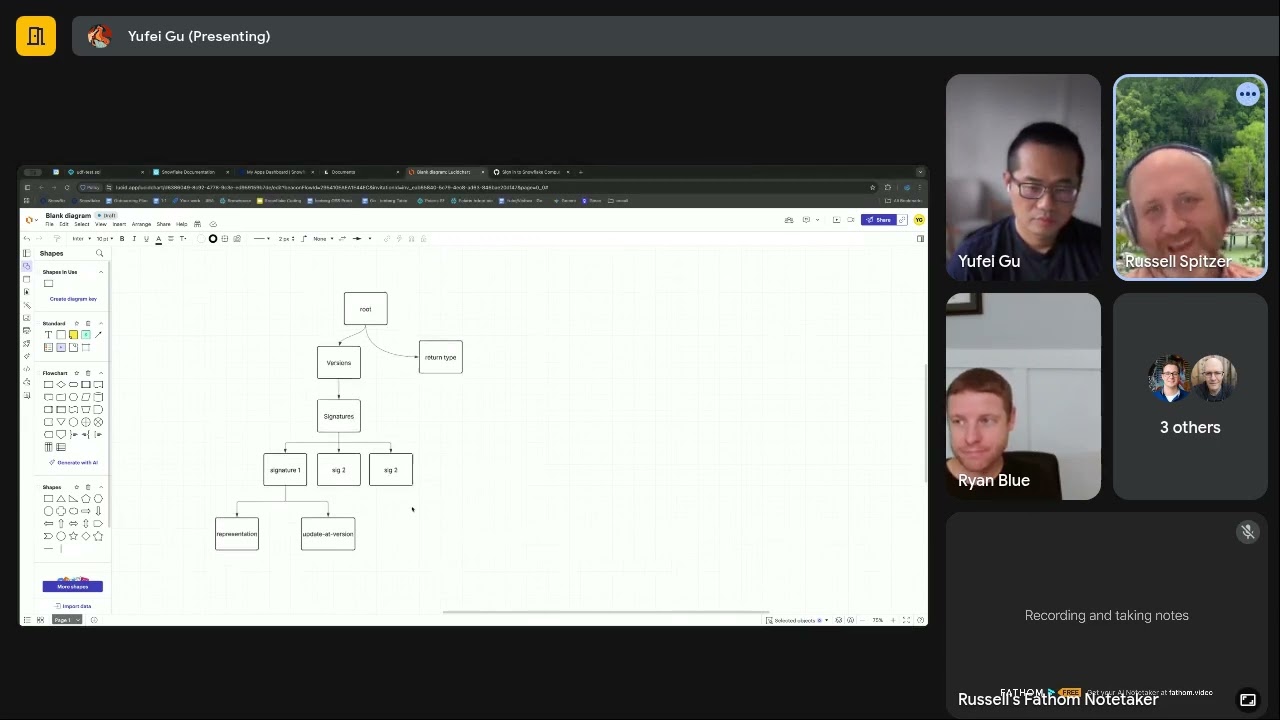The width and height of the screenshot is (1280, 720).
Task: Open the comments icon in header
Action: 806,220
